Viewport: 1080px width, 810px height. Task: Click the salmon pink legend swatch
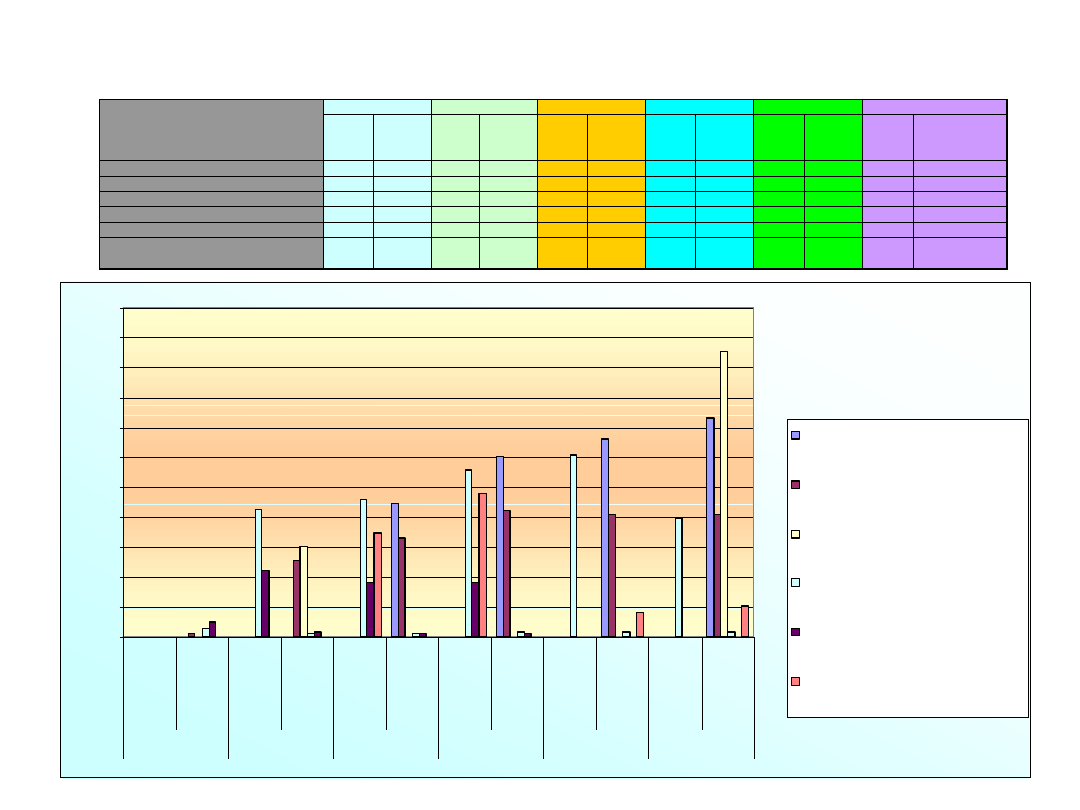(796, 681)
